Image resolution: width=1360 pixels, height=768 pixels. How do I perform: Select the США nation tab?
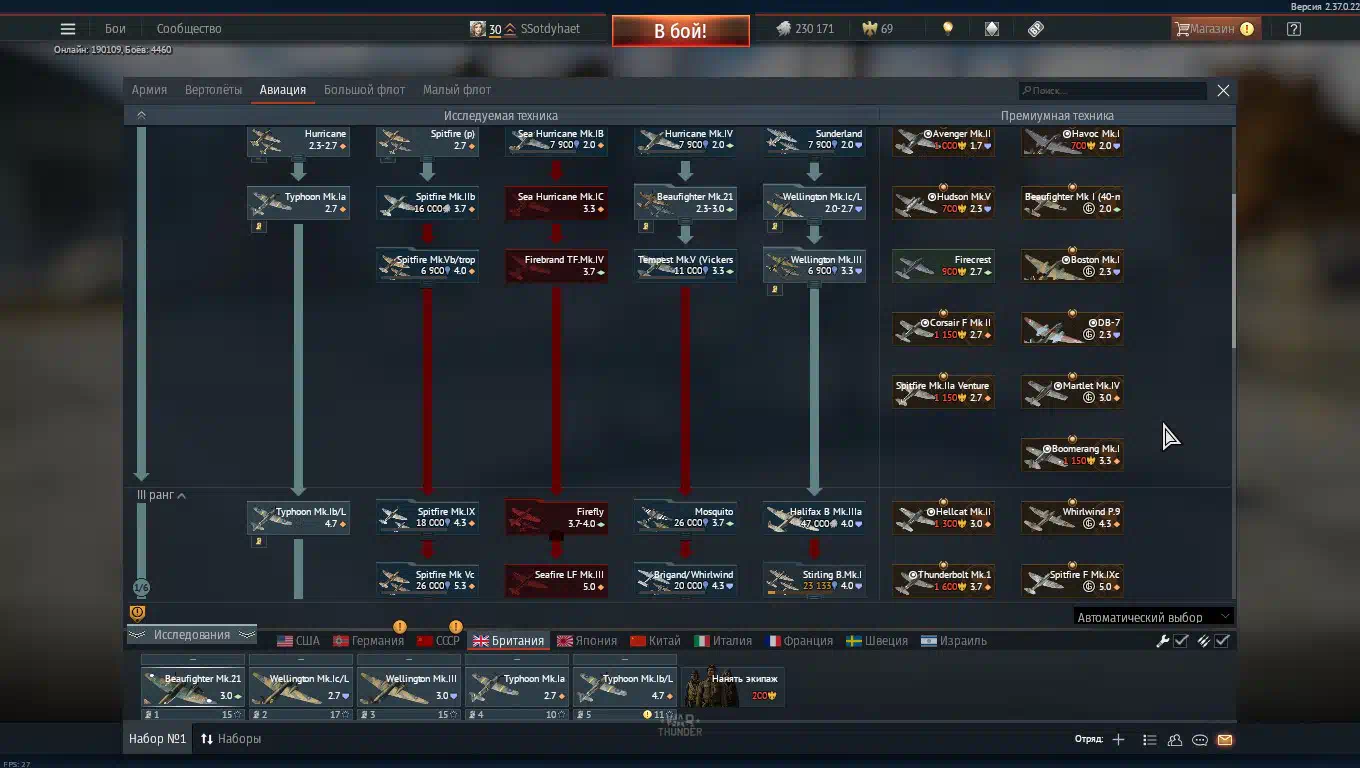(299, 641)
